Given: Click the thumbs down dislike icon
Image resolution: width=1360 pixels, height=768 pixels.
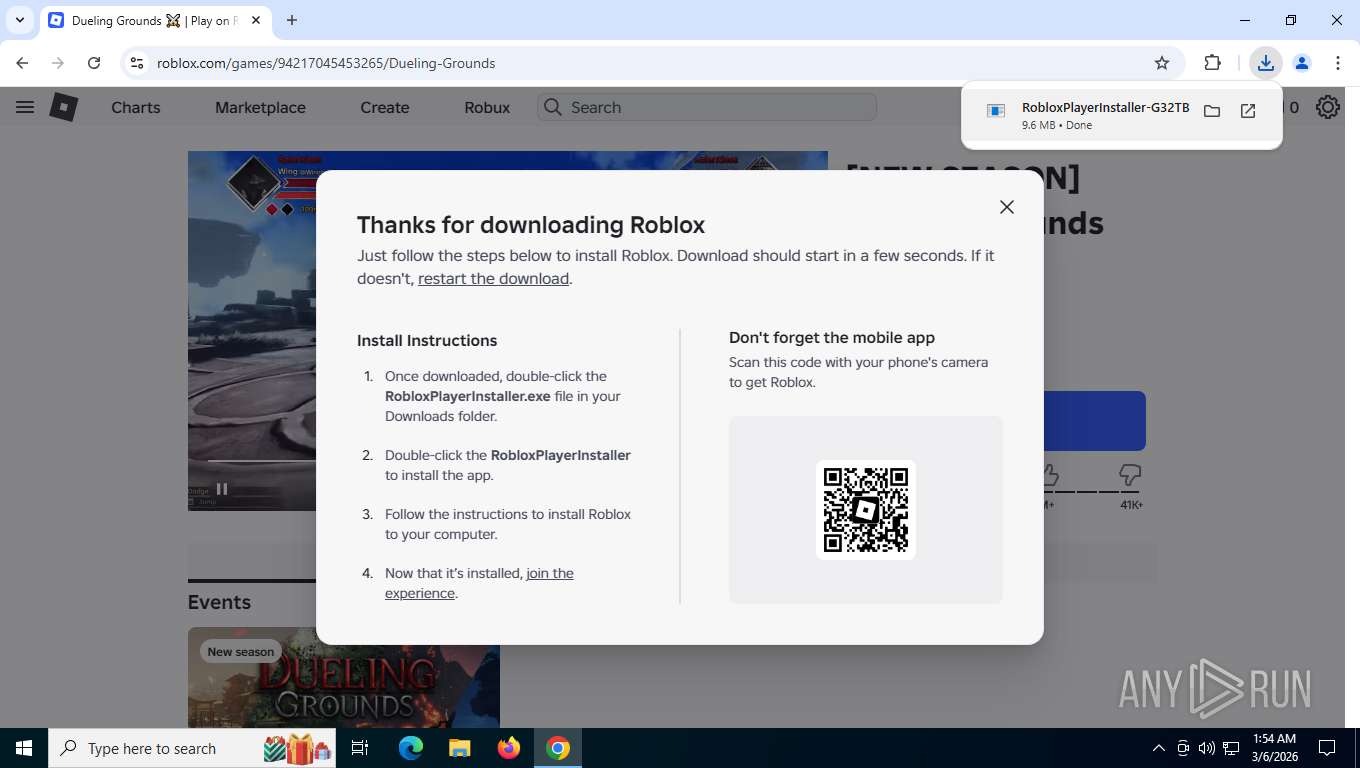Looking at the screenshot, I should pyautogui.click(x=1130, y=474).
